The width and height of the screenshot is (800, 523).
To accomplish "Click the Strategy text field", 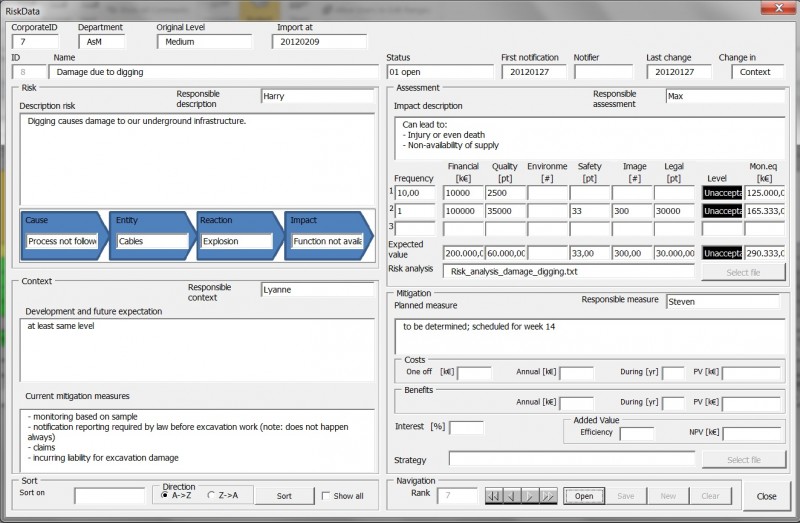I will pyautogui.click(x=571, y=458).
